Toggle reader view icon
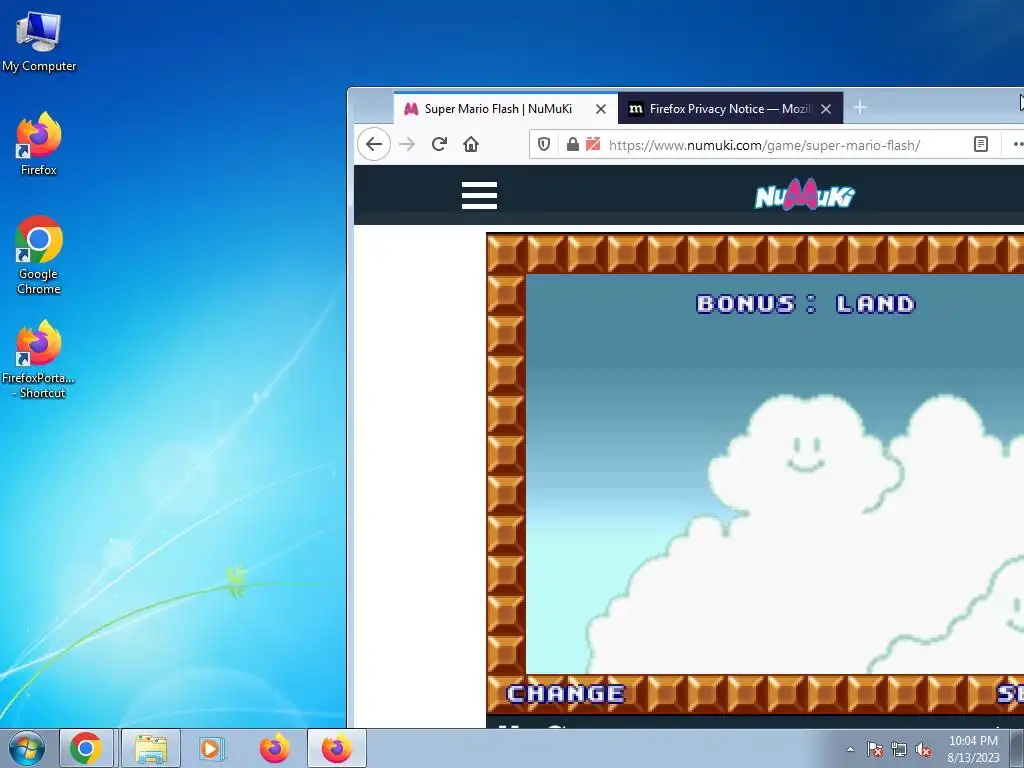This screenshot has width=1024, height=768. point(980,144)
